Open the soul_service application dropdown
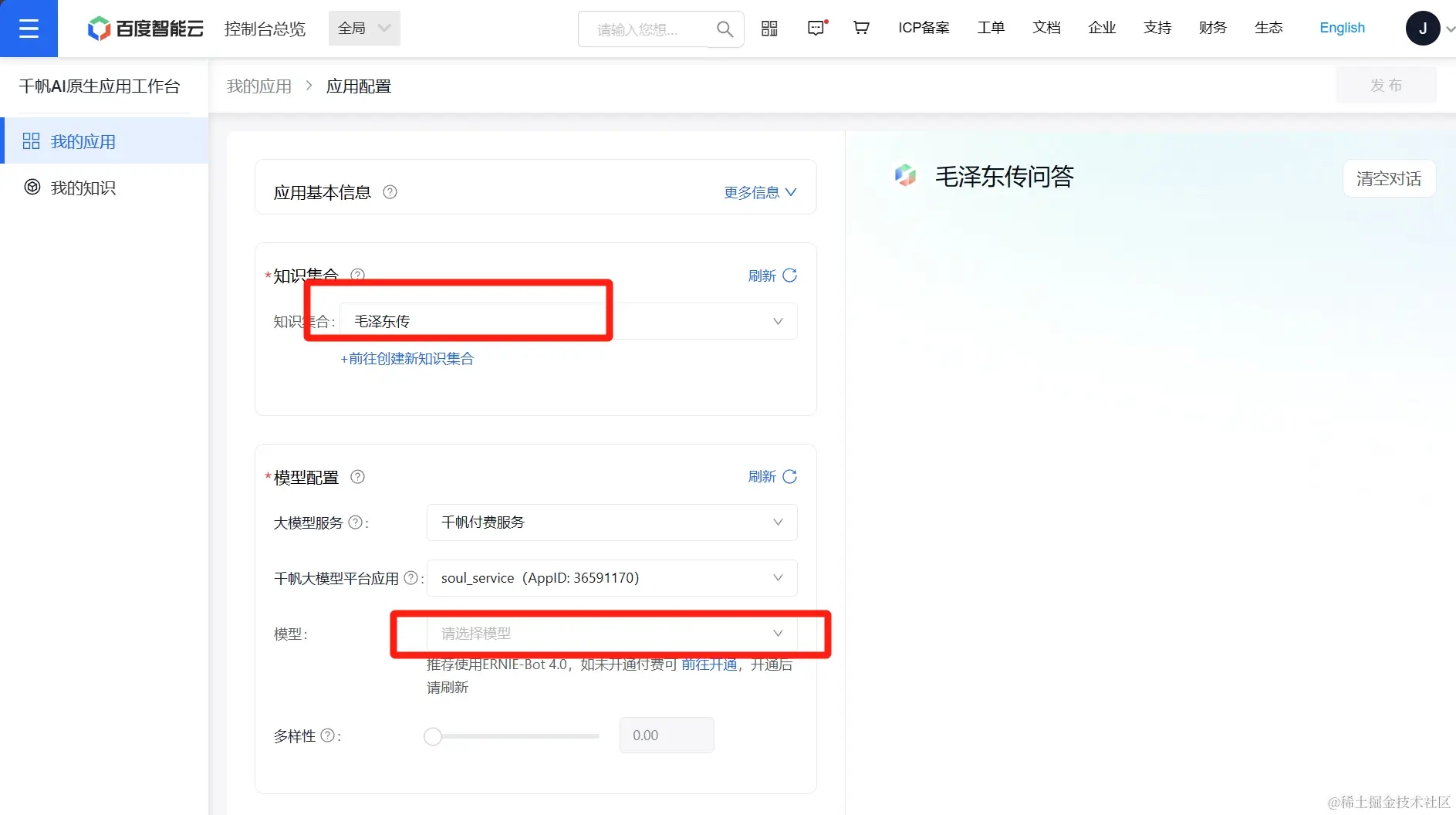The image size is (1456, 815). (612, 578)
